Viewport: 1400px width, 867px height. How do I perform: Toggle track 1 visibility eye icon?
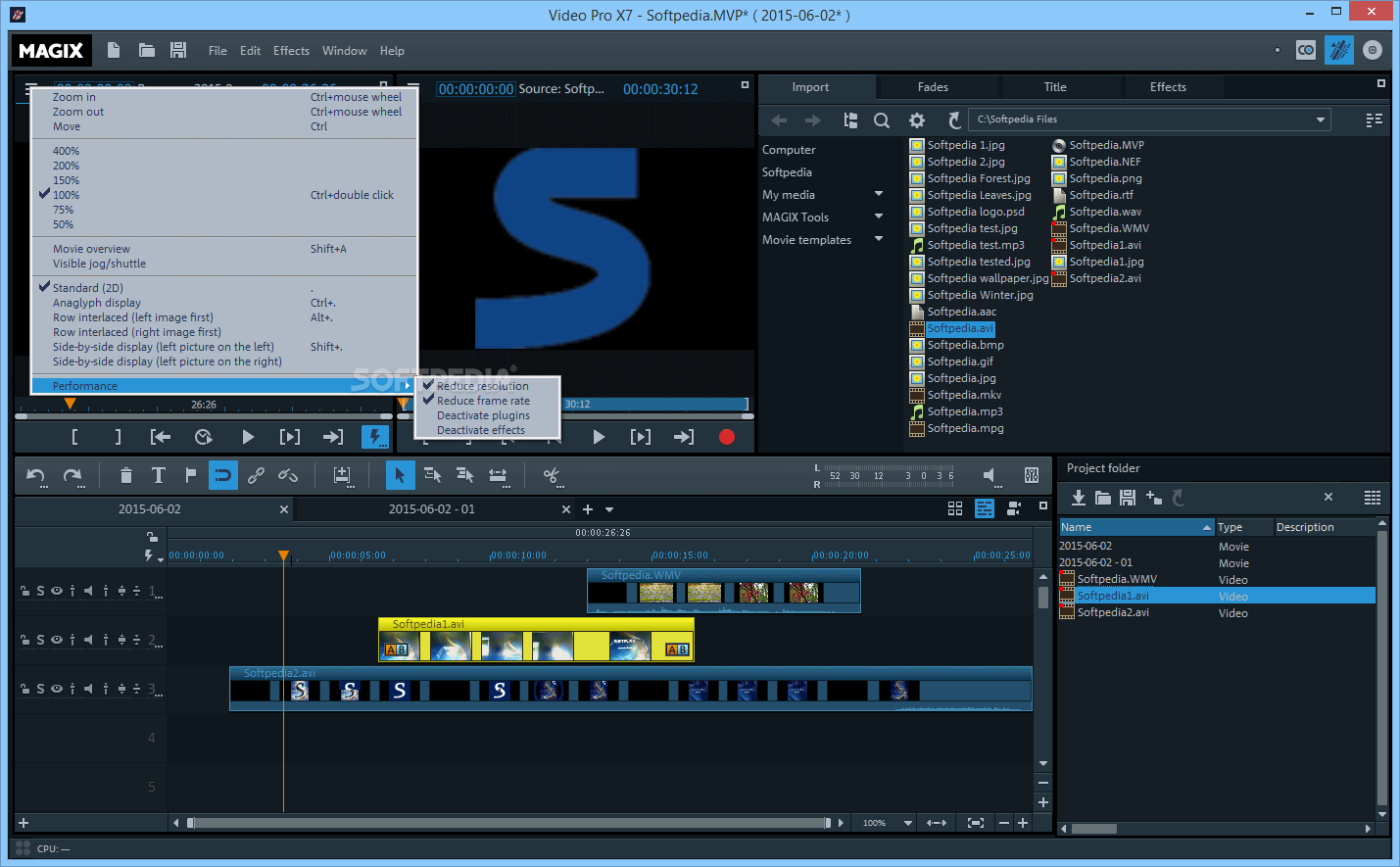tap(57, 591)
